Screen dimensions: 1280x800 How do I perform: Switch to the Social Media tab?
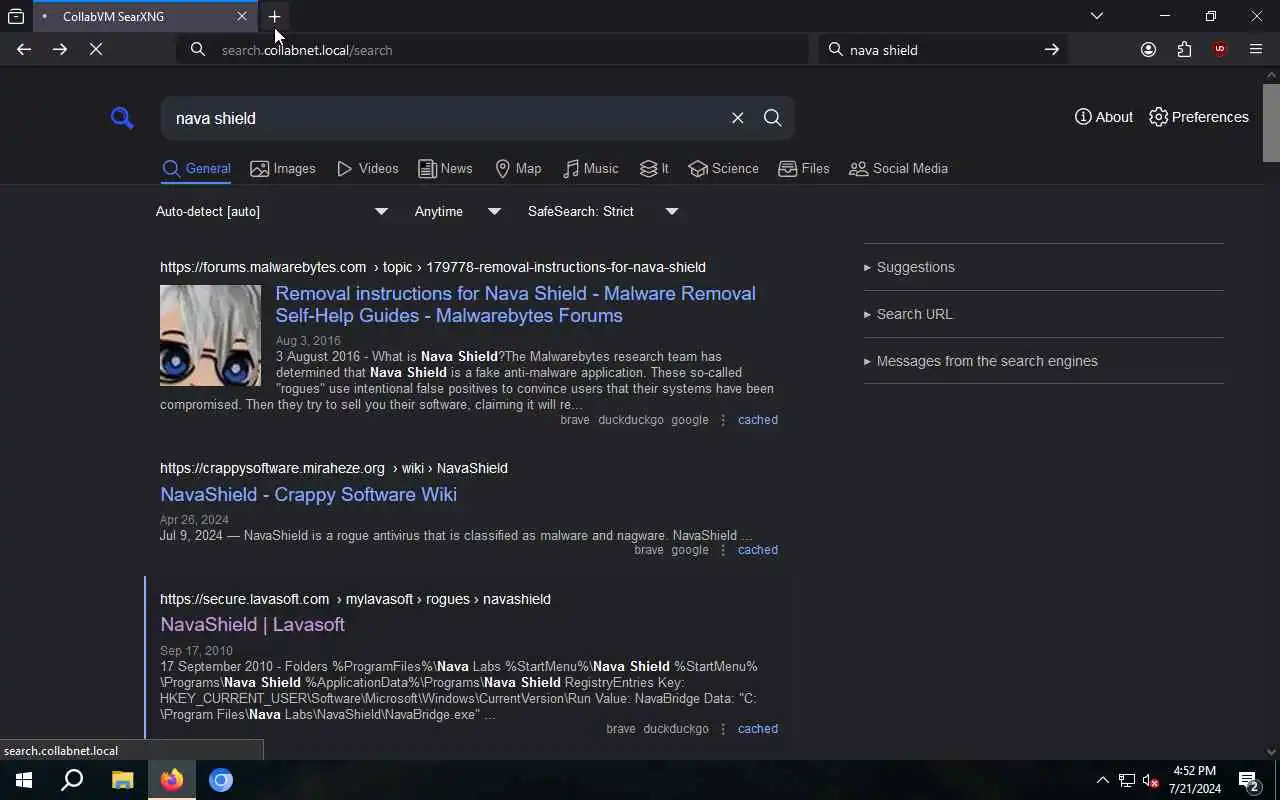898,168
